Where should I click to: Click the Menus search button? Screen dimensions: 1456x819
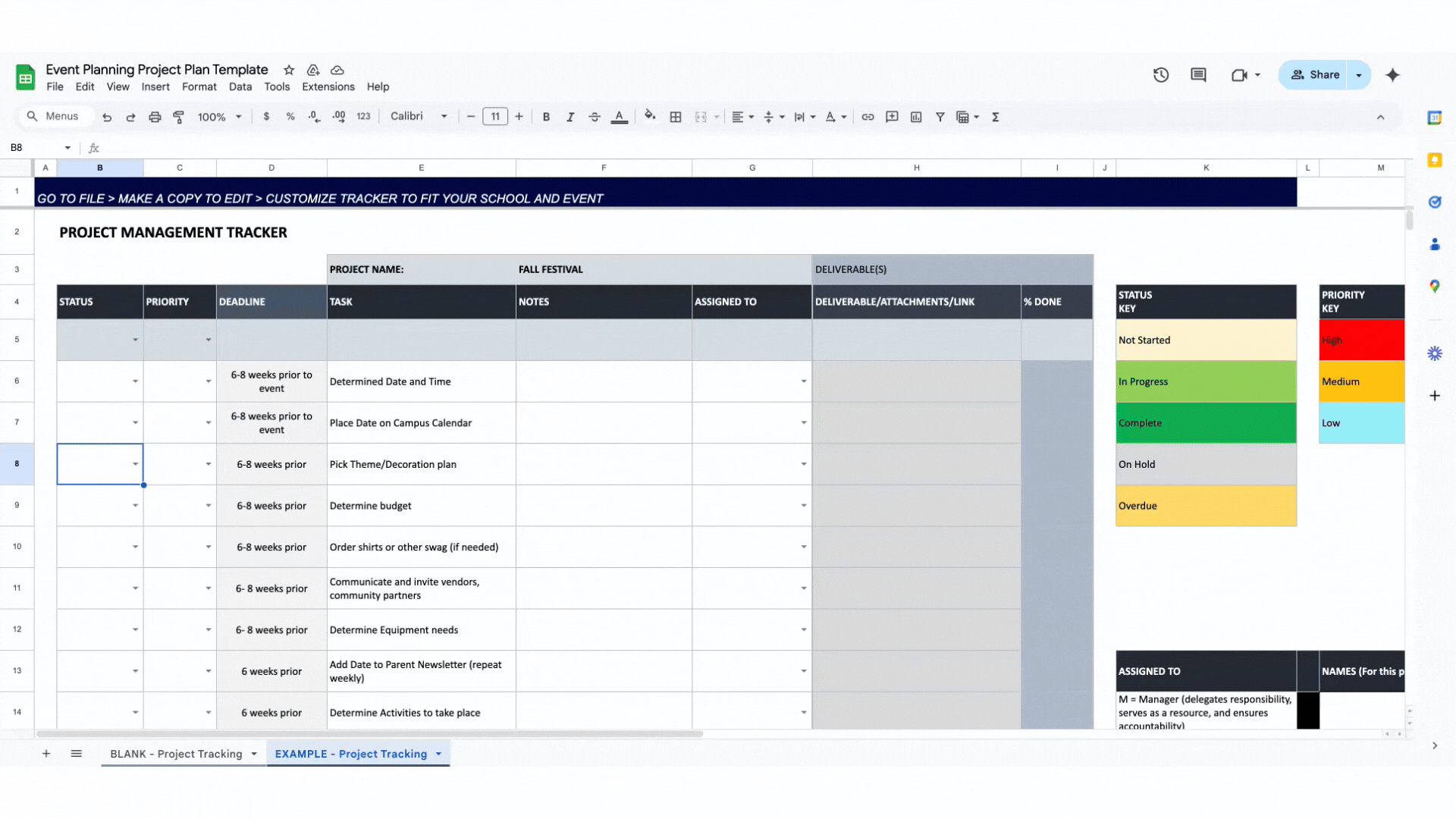[x=53, y=117]
